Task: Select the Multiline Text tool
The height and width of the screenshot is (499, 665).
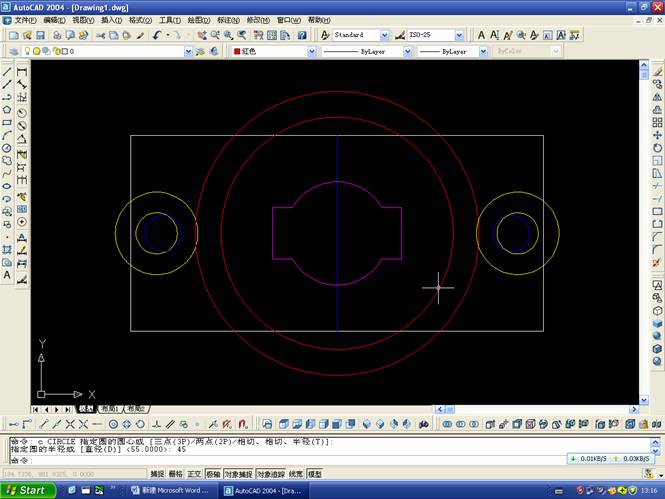Action: click(x=7, y=274)
